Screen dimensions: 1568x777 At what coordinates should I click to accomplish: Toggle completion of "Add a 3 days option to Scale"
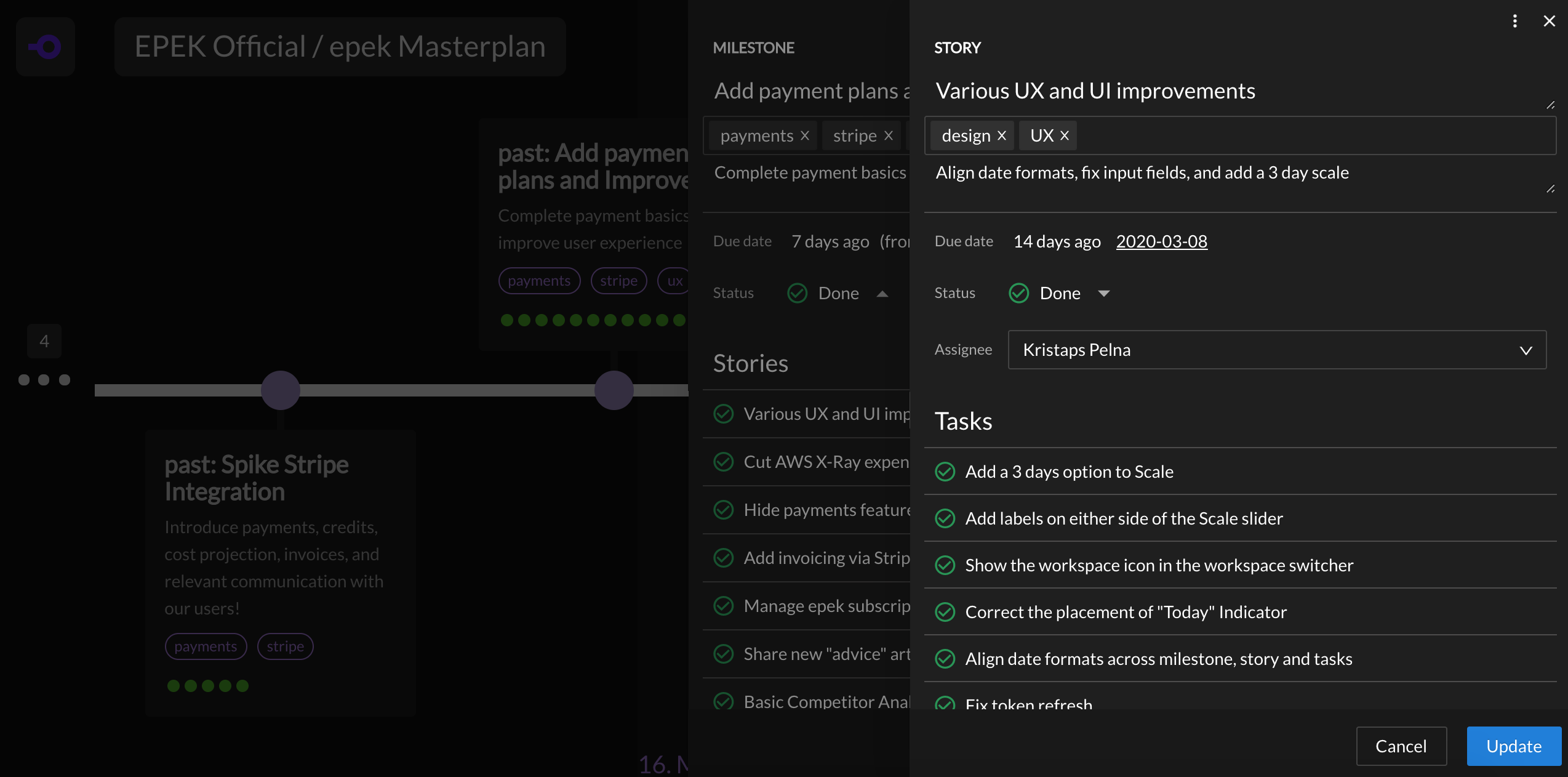pyautogui.click(x=945, y=472)
